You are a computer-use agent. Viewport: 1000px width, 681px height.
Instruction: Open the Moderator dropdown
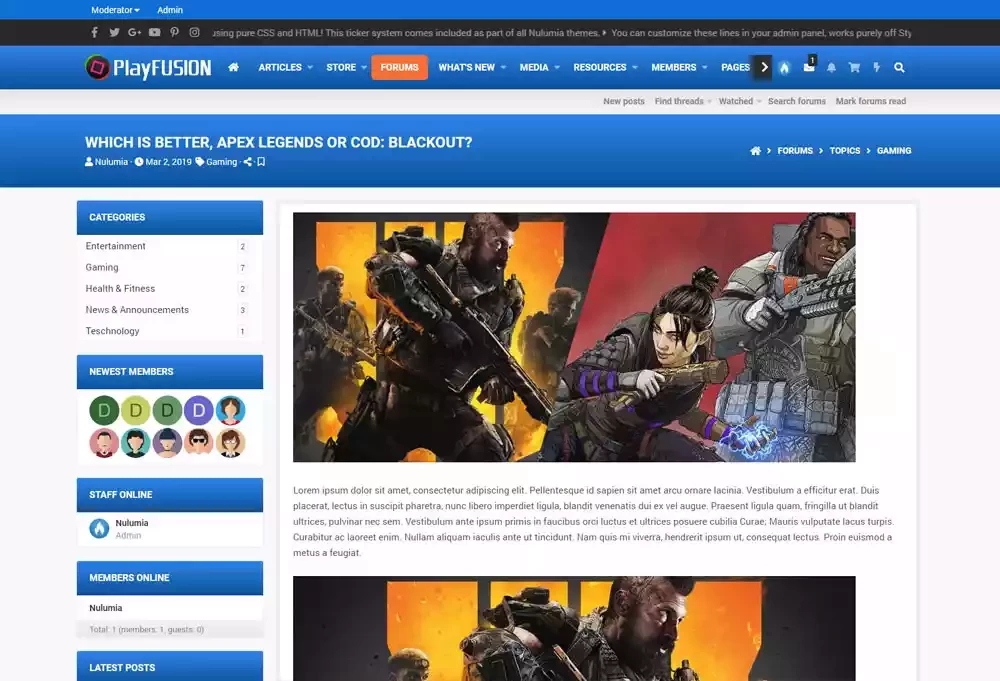115,10
